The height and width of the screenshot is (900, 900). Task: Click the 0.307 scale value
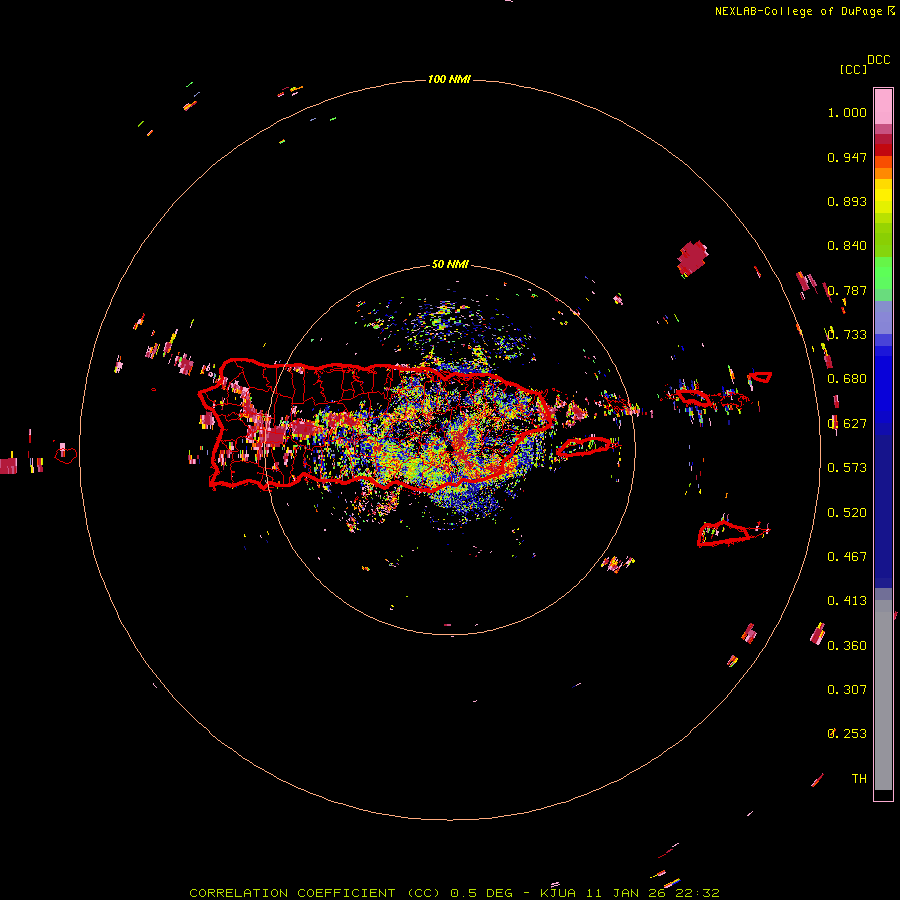click(847, 690)
